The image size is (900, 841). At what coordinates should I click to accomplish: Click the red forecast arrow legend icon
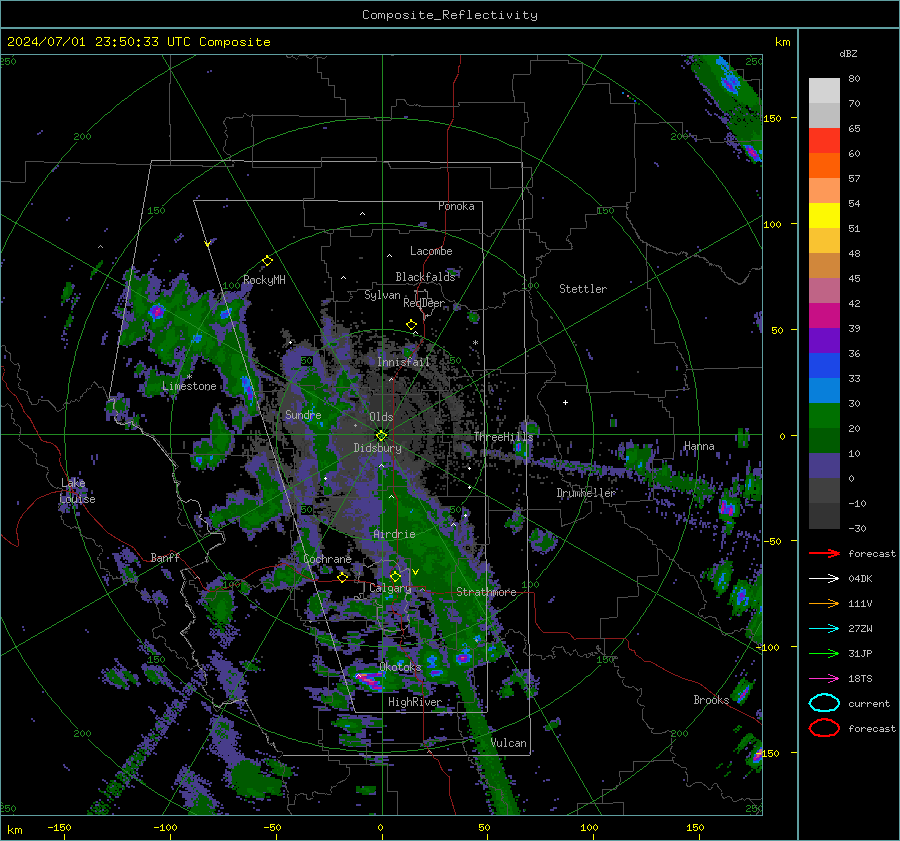point(824,553)
